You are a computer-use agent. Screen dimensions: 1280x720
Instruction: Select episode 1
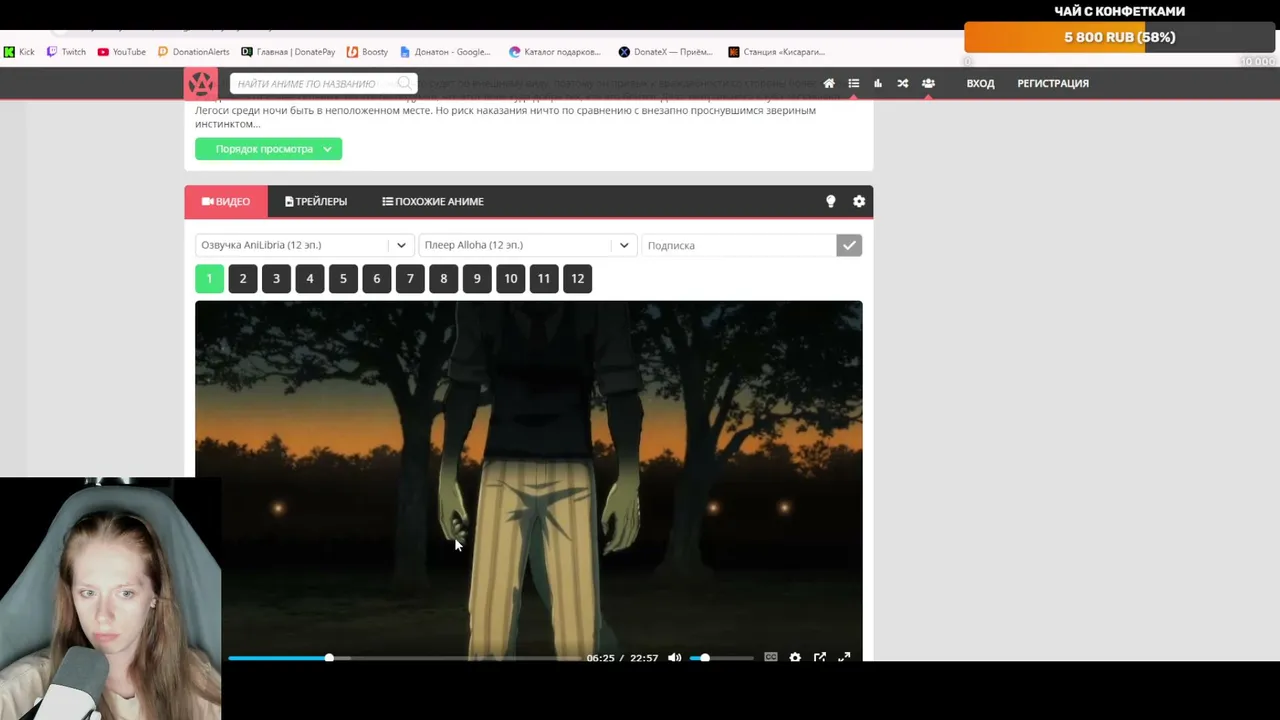(x=209, y=278)
